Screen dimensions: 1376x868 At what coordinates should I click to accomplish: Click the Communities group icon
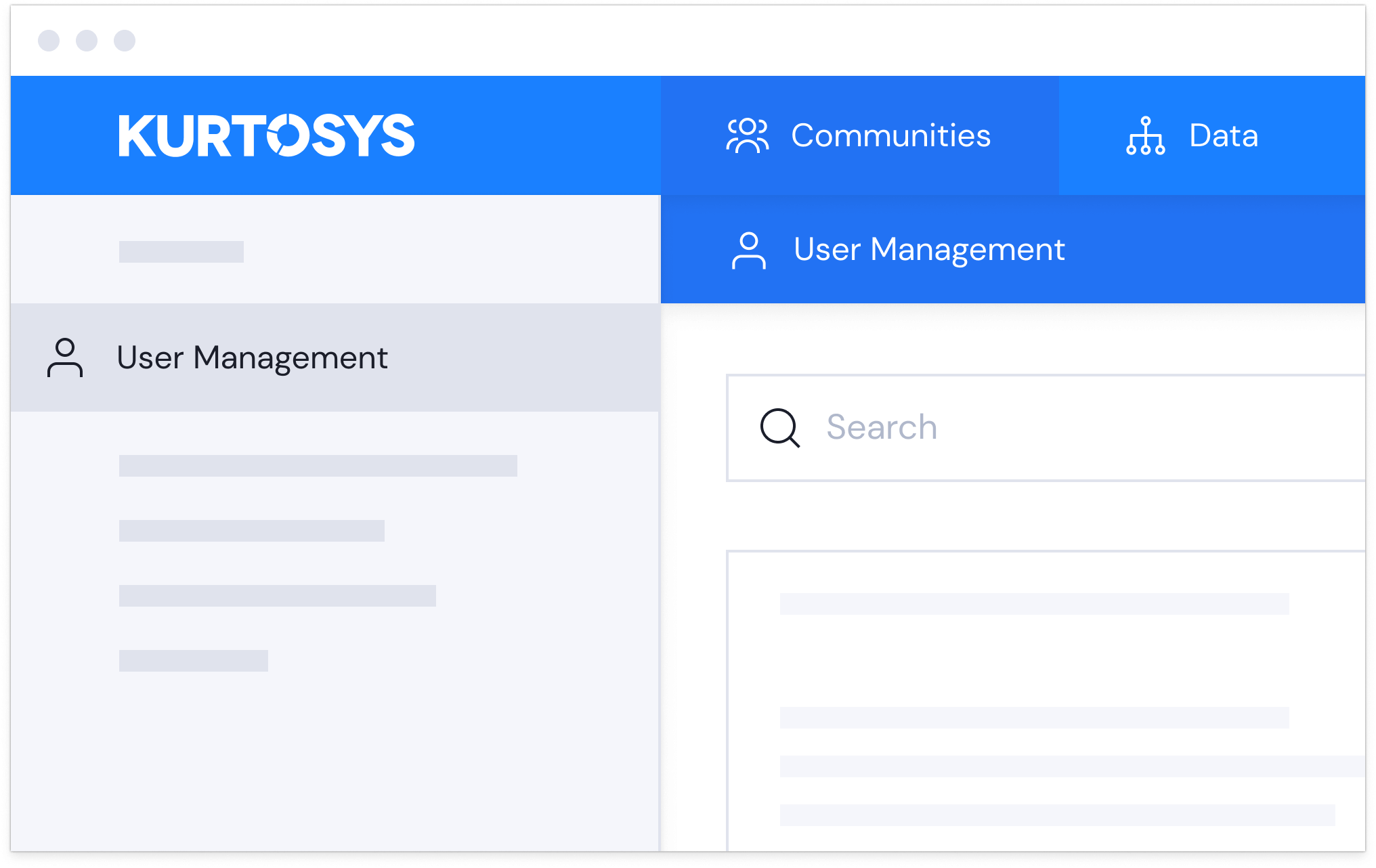click(748, 135)
